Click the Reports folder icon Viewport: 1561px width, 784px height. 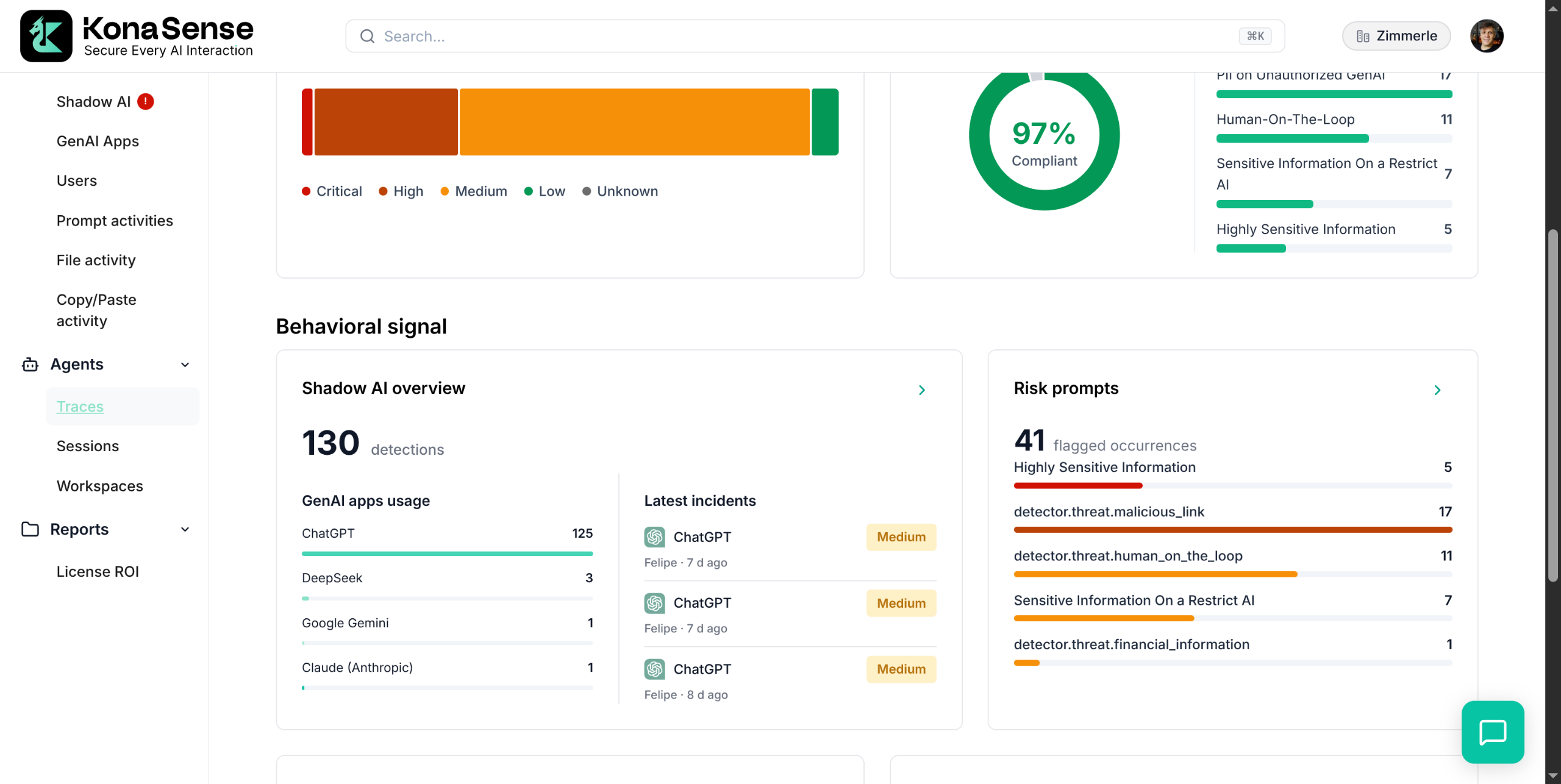30,529
